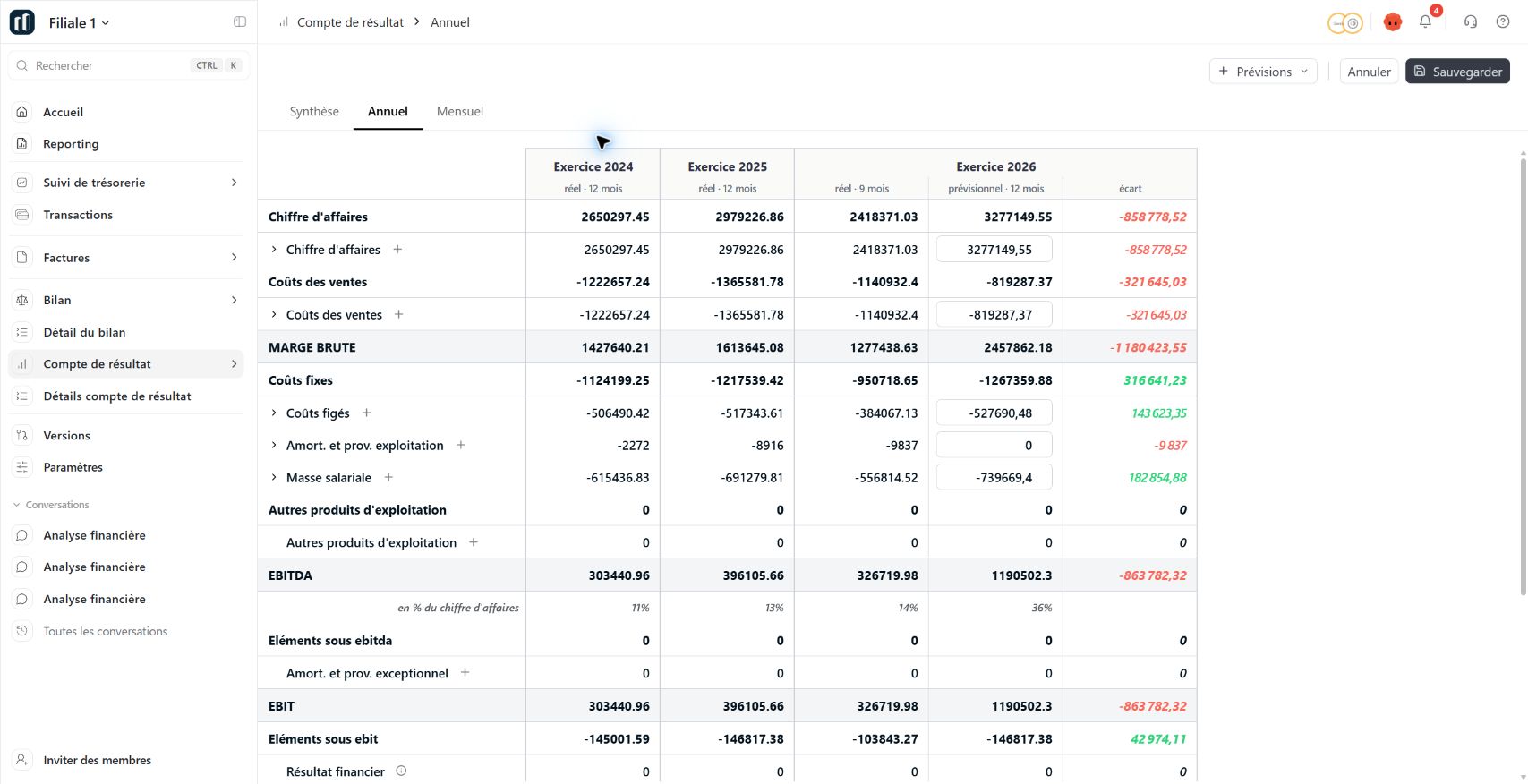Open support headset icon
Viewport: 1528px width, 784px height.
pyautogui.click(x=1471, y=22)
